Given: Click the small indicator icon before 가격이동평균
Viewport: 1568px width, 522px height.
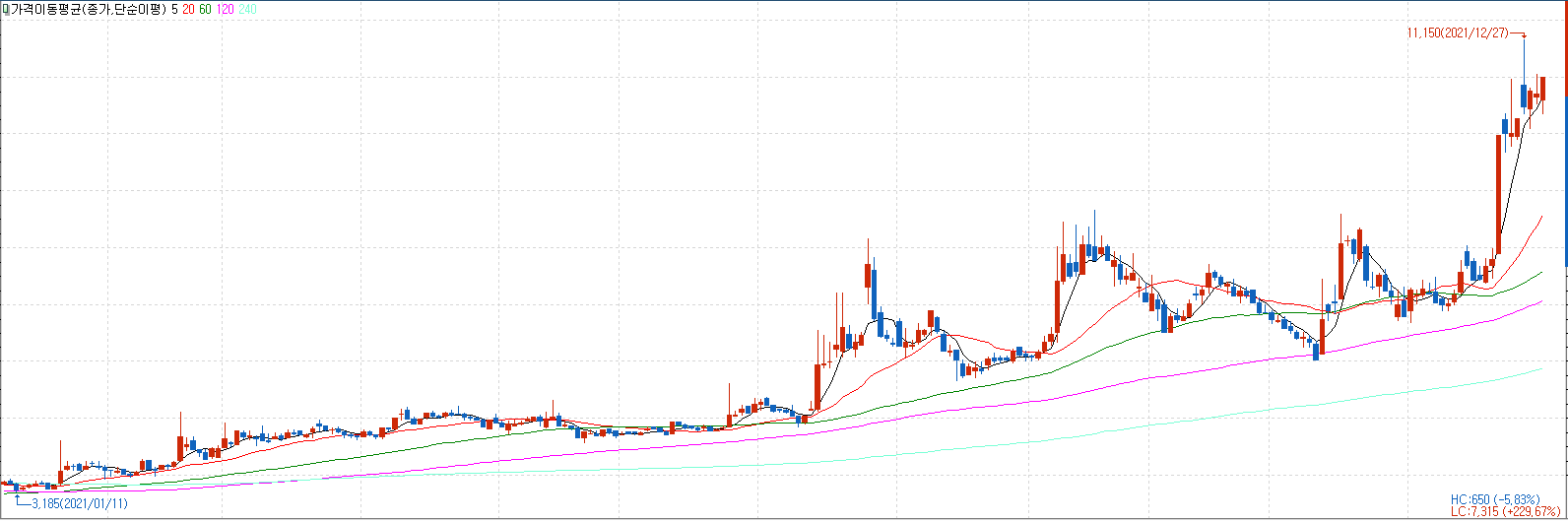Looking at the screenshot, I should tap(5, 9).
